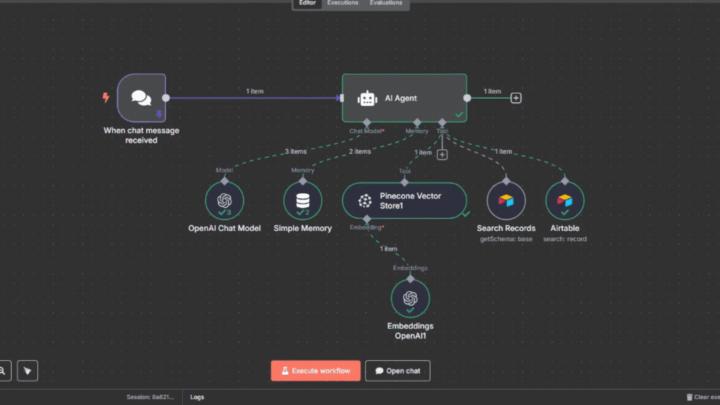Open the When chat message received trigger node
The width and height of the screenshot is (720, 405).
[141, 98]
